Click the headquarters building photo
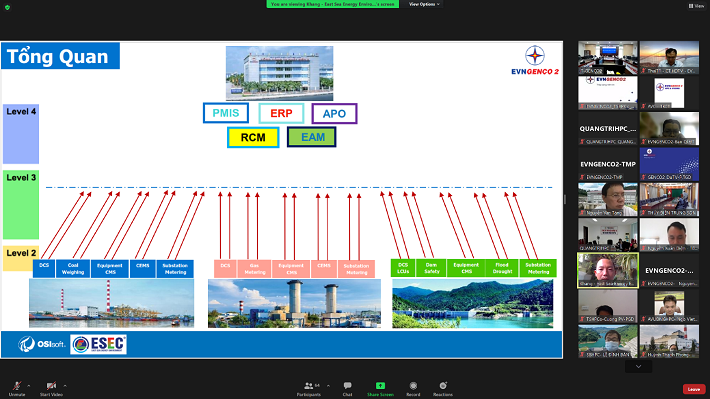 click(x=279, y=73)
